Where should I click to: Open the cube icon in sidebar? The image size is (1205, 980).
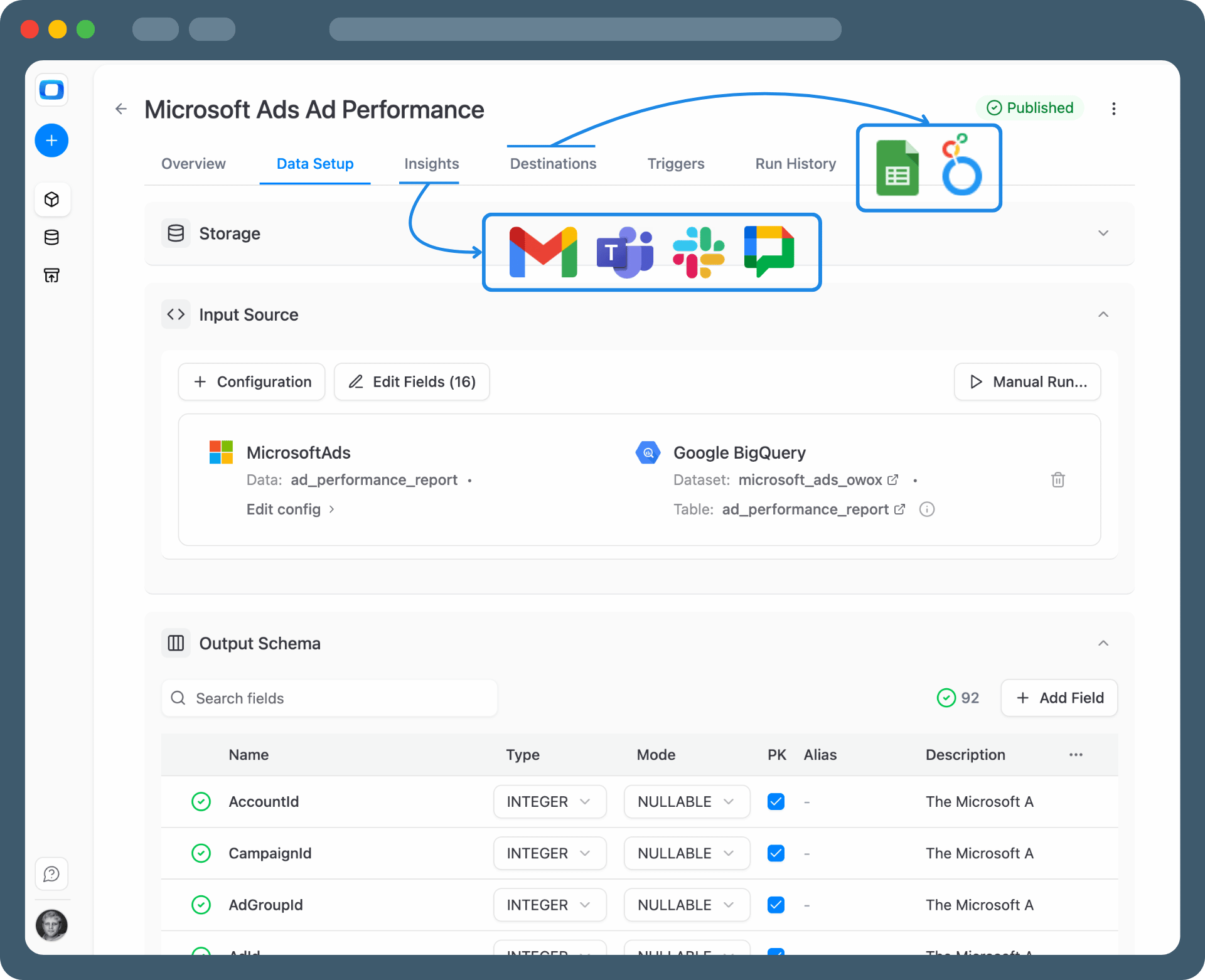[51, 200]
